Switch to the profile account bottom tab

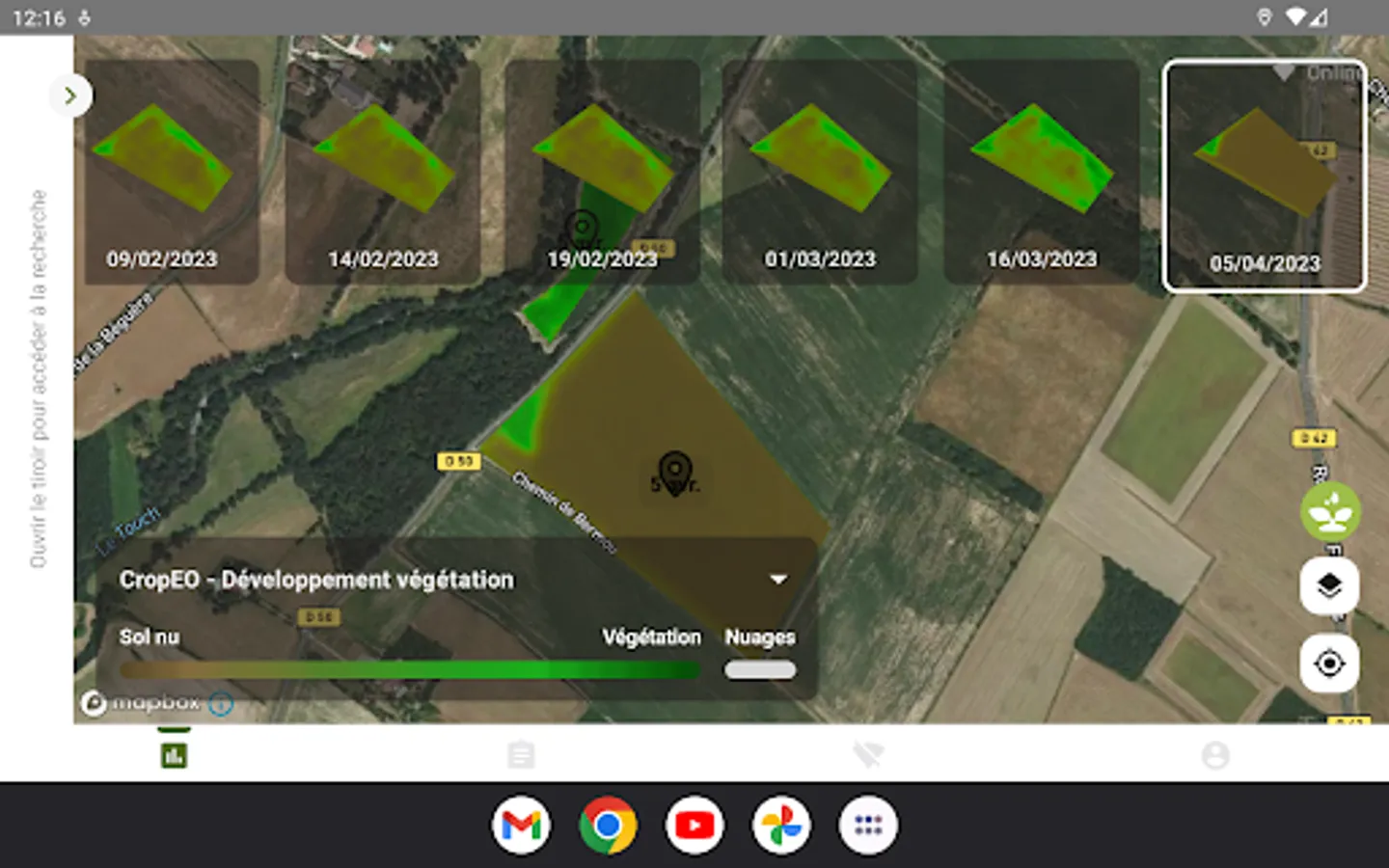pos(1215,755)
